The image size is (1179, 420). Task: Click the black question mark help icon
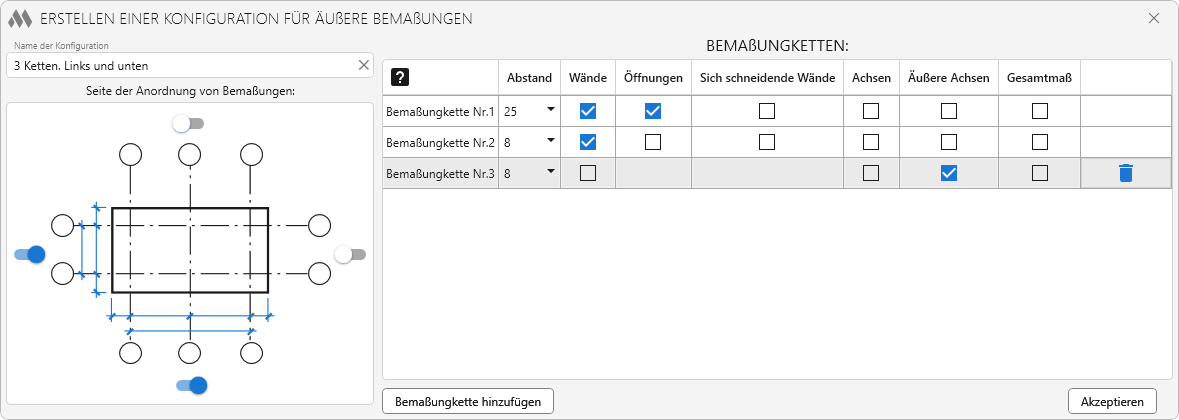pyautogui.click(x=400, y=77)
